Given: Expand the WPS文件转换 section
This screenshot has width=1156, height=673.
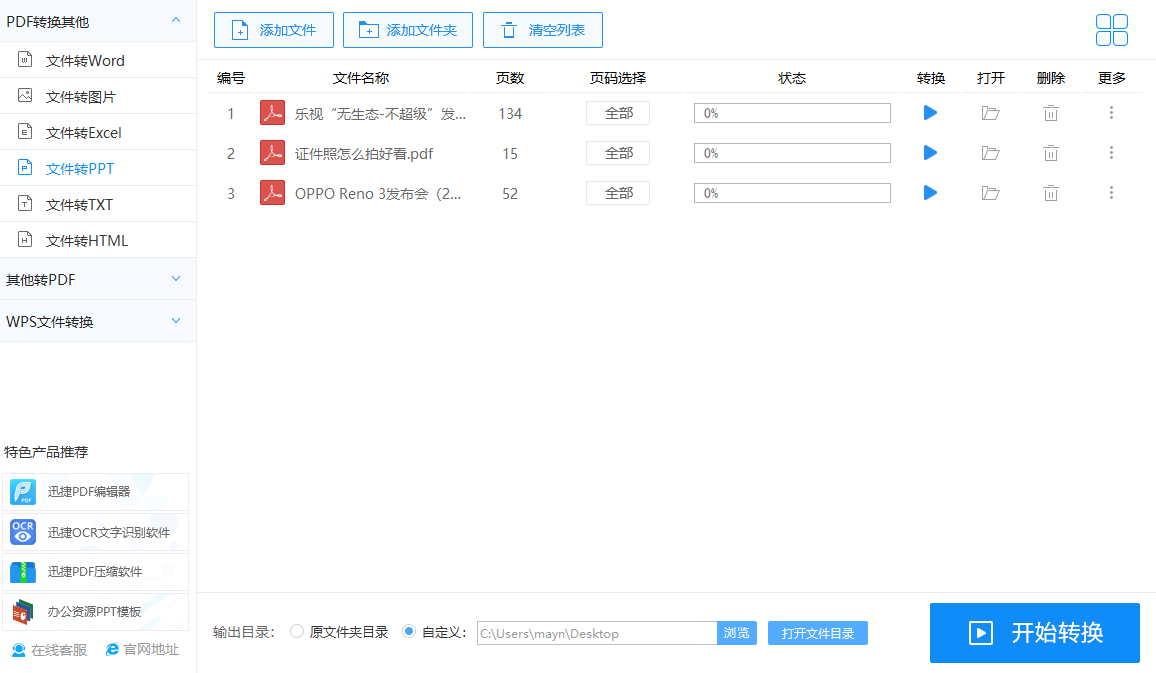Looking at the screenshot, I should tap(97, 321).
